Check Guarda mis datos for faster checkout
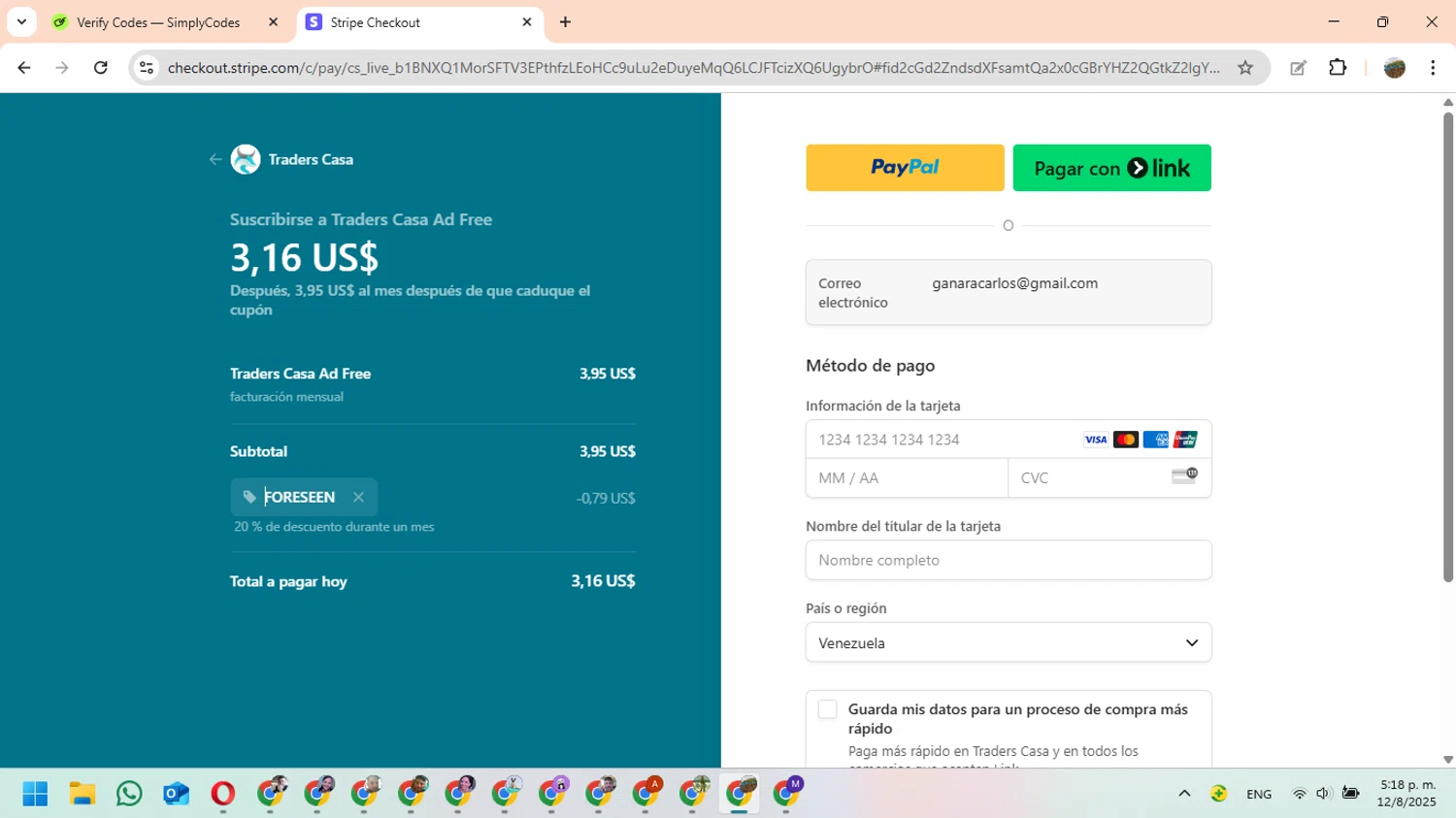1456x818 pixels. [827, 709]
